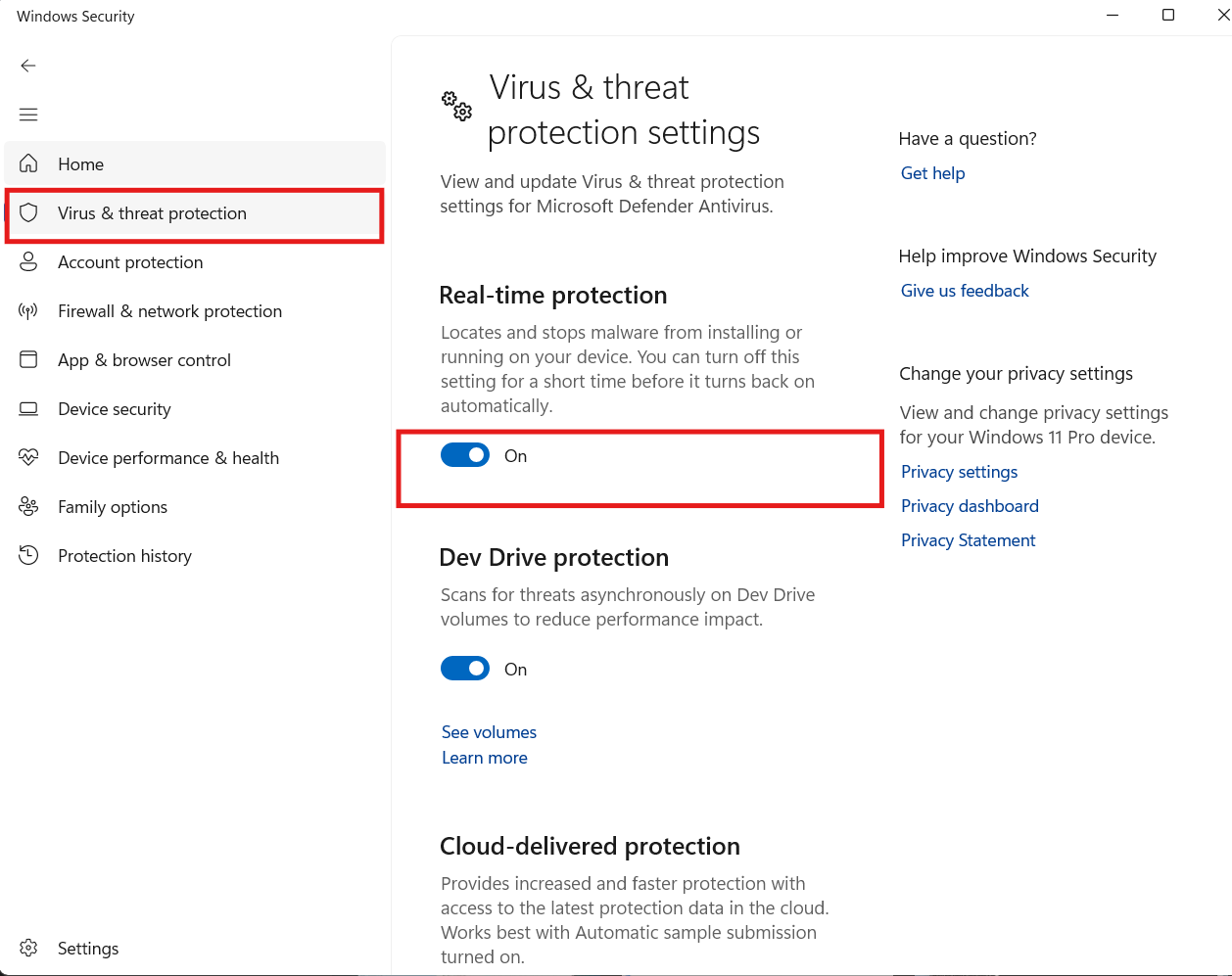Open the Privacy dashboard link

970,506
